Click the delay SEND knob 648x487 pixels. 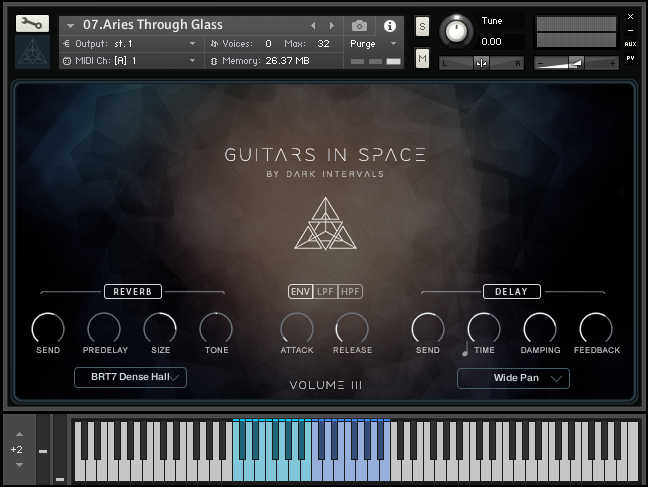tap(428, 329)
